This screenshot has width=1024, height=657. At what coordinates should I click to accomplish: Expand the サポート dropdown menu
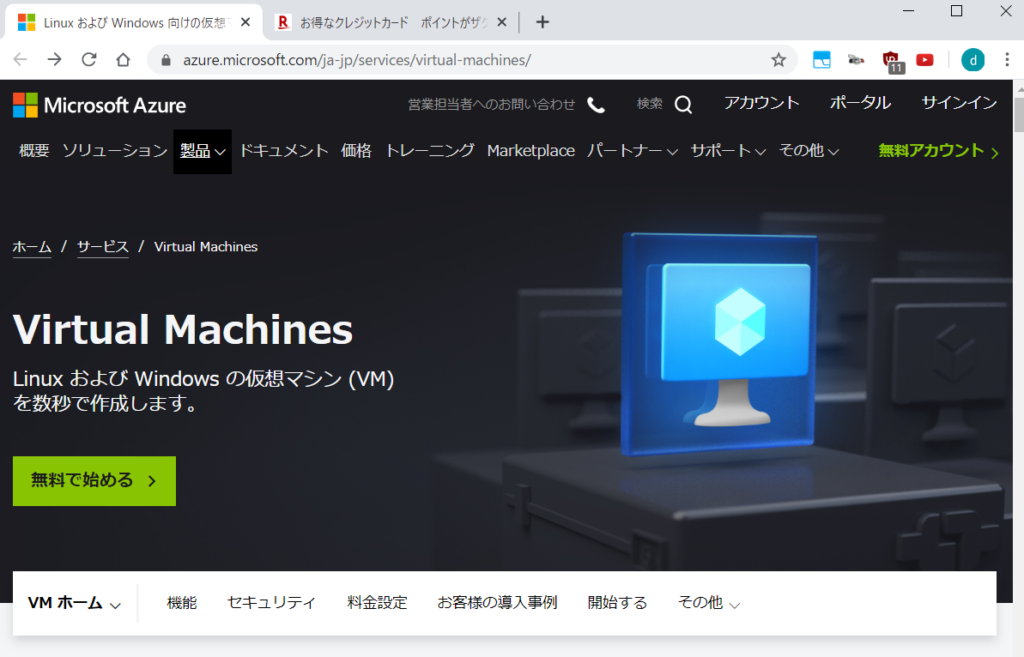[728, 151]
